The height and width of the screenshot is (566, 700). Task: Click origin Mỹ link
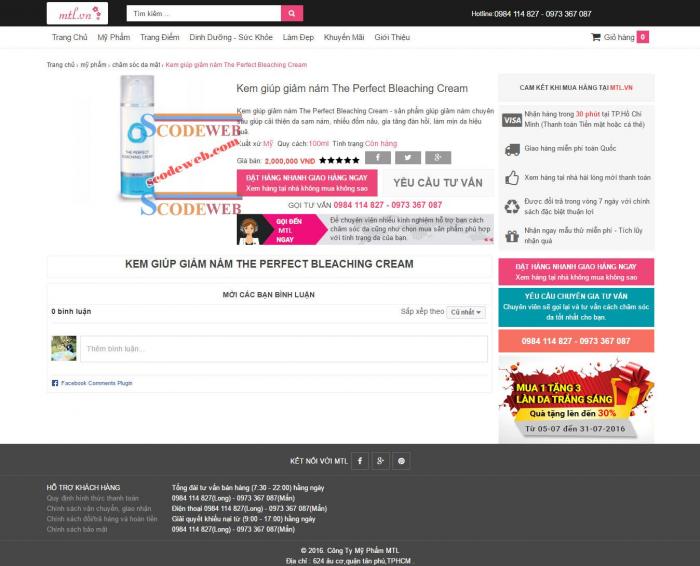(268, 144)
